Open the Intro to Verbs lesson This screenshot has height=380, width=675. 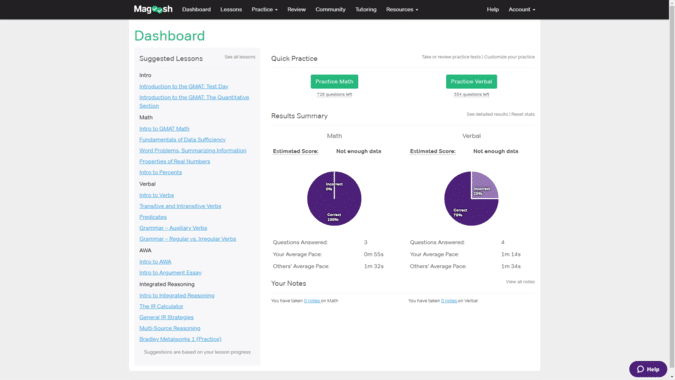tap(157, 195)
